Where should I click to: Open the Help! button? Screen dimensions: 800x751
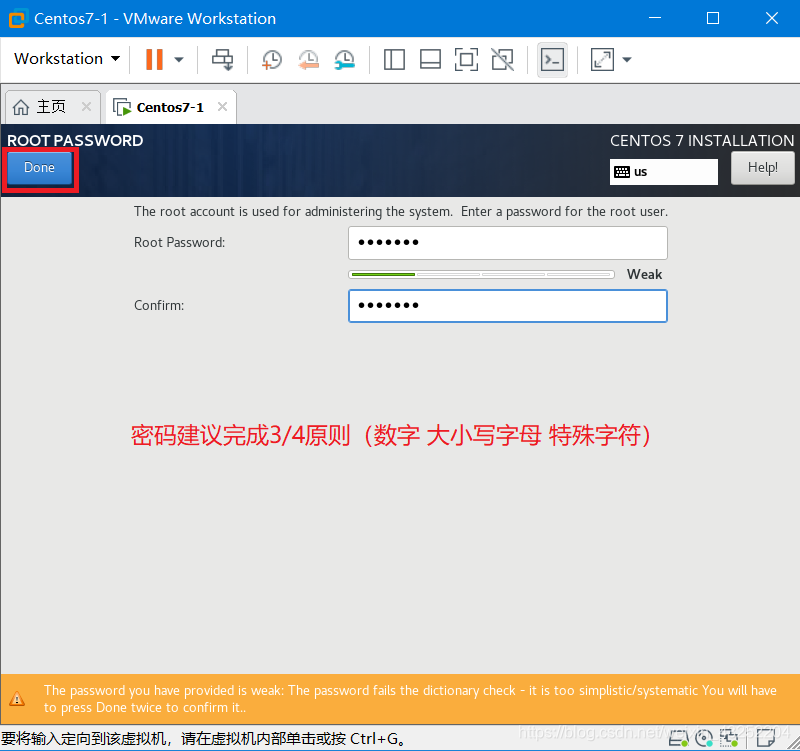pyautogui.click(x=762, y=167)
